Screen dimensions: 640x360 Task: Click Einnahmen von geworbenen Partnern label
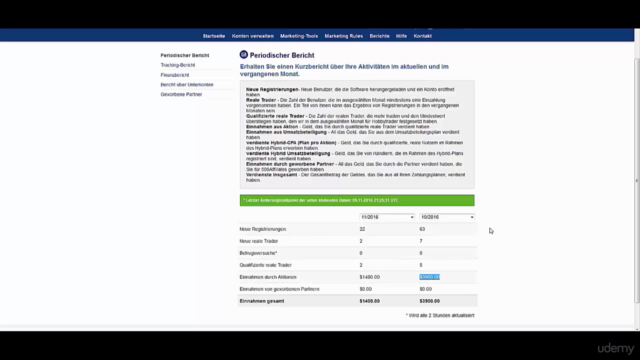tap(279, 289)
